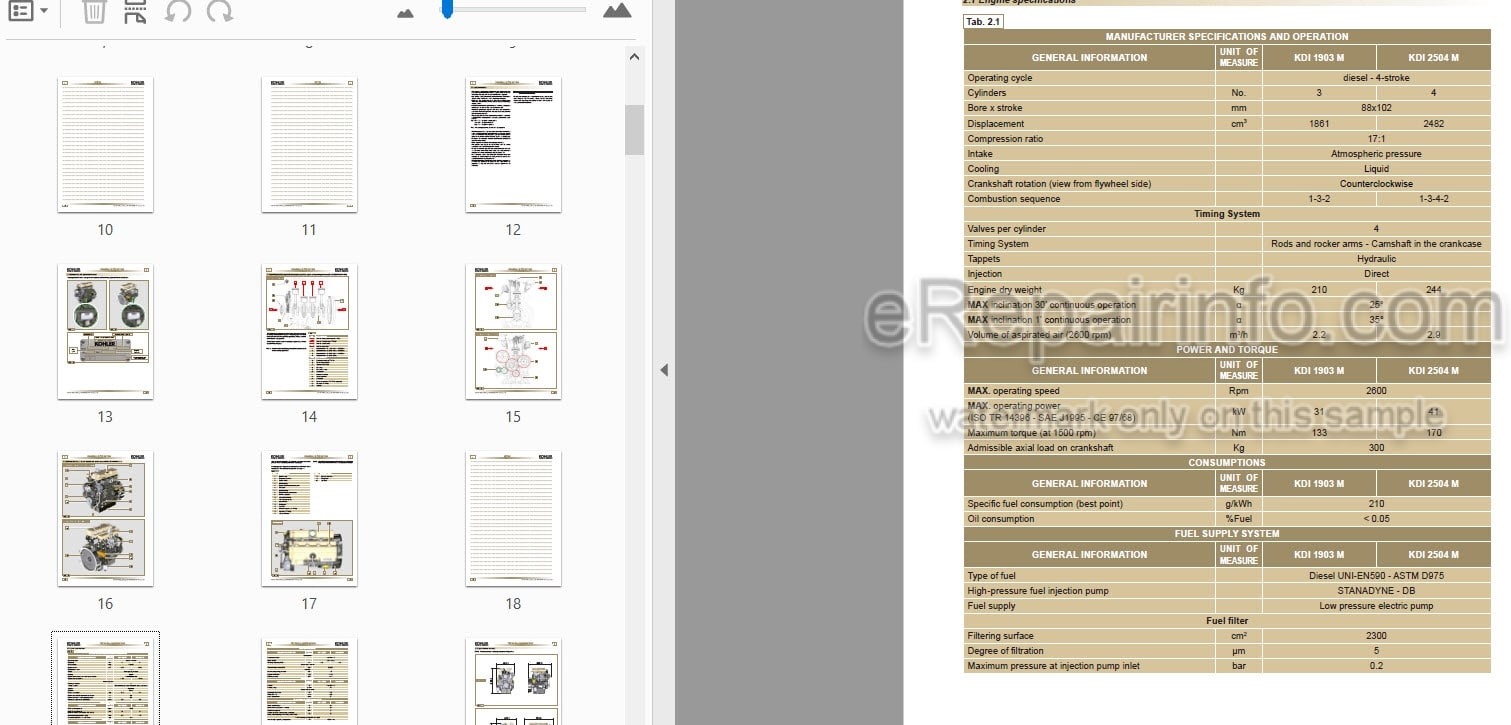Enlarge thumbnails with large mountain icon
1511x725 pixels.
click(x=617, y=11)
